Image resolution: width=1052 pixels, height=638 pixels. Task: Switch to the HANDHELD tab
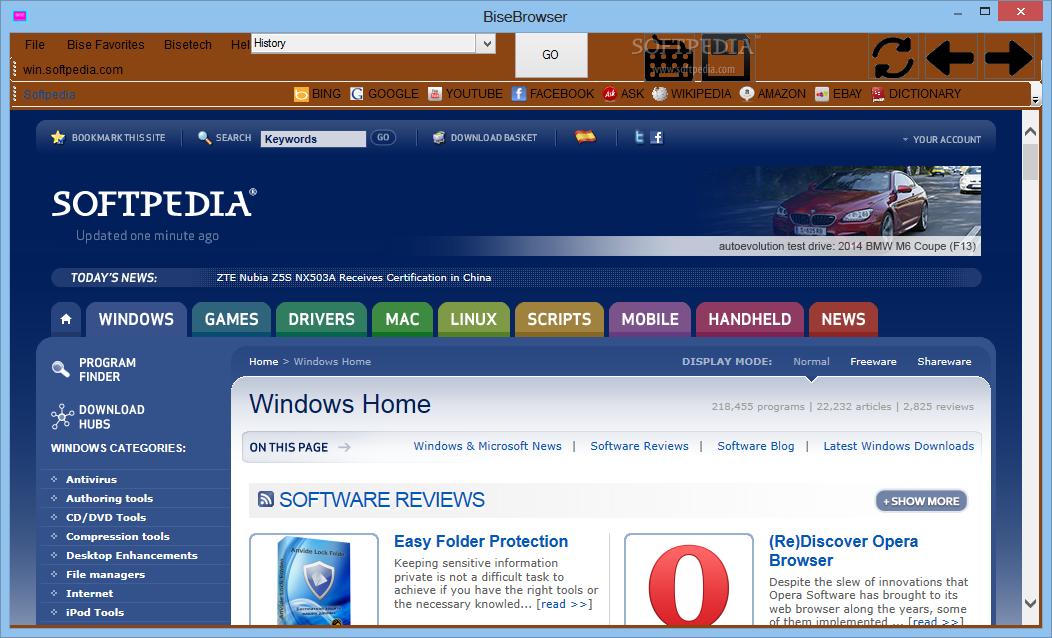[x=750, y=319]
